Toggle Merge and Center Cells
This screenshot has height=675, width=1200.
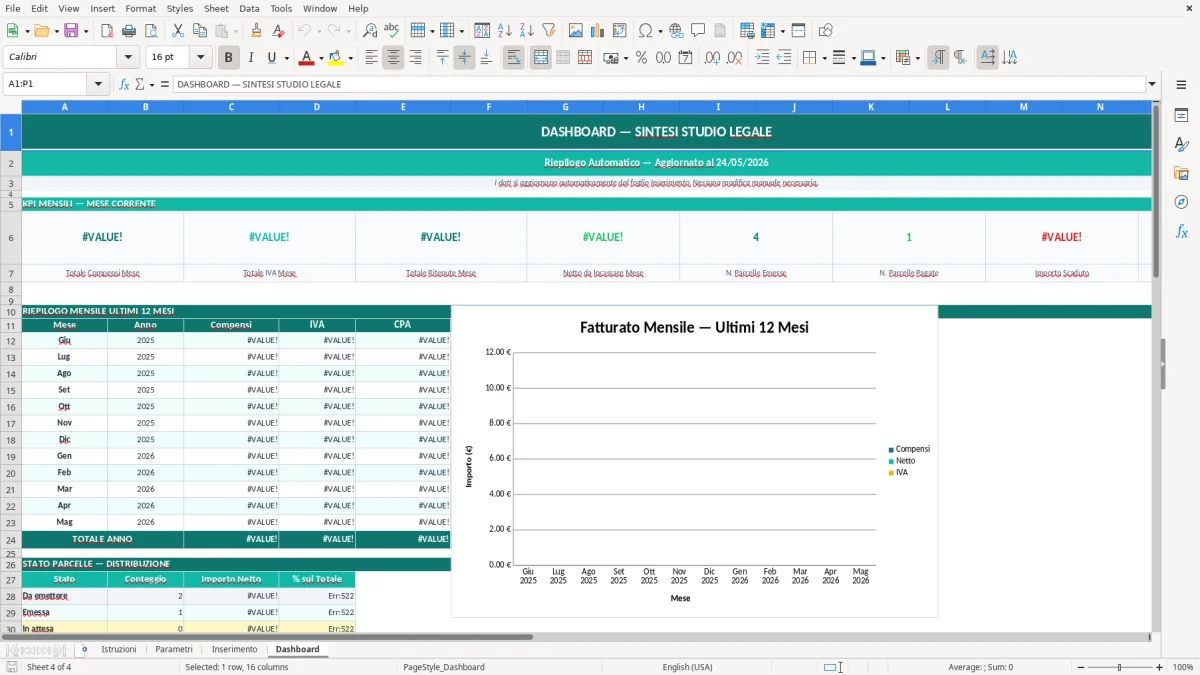(541, 58)
